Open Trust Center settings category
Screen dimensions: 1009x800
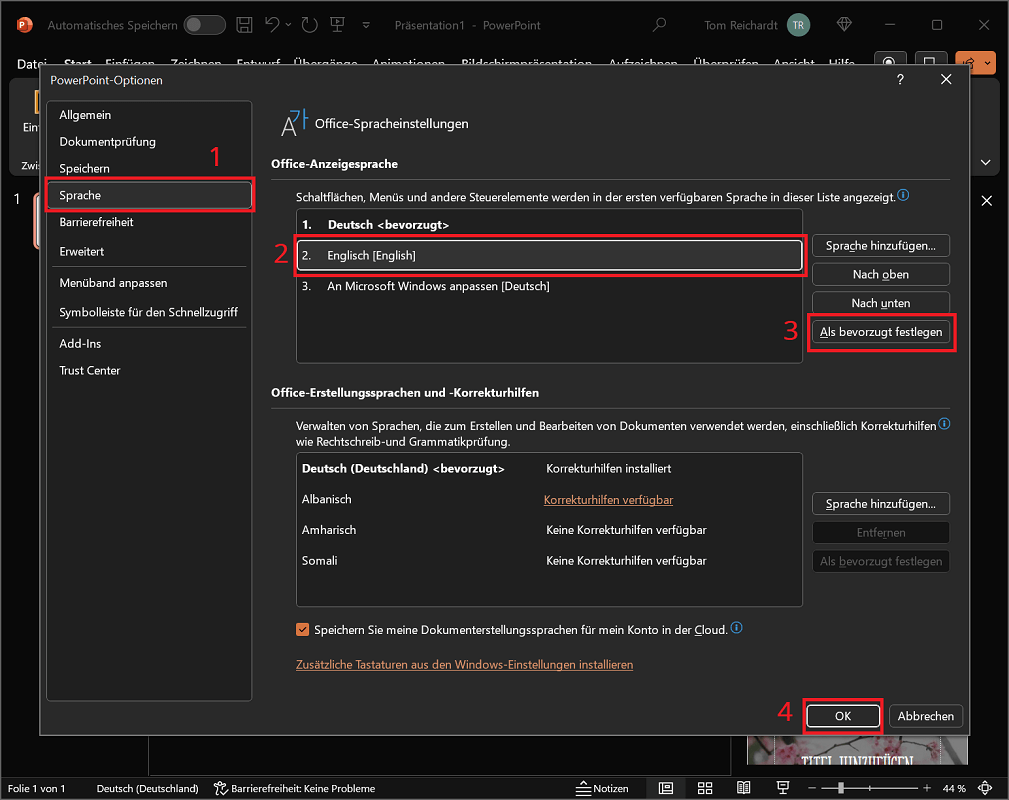(149, 371)
